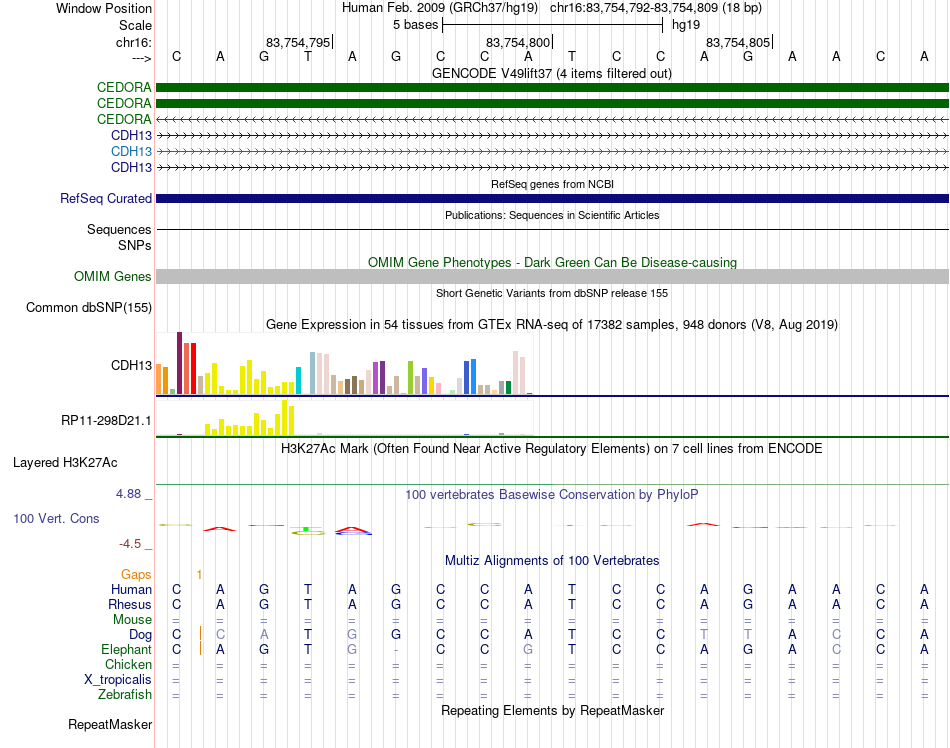Click the '100 Vert. Cons' track label

[x=56, y=518]
